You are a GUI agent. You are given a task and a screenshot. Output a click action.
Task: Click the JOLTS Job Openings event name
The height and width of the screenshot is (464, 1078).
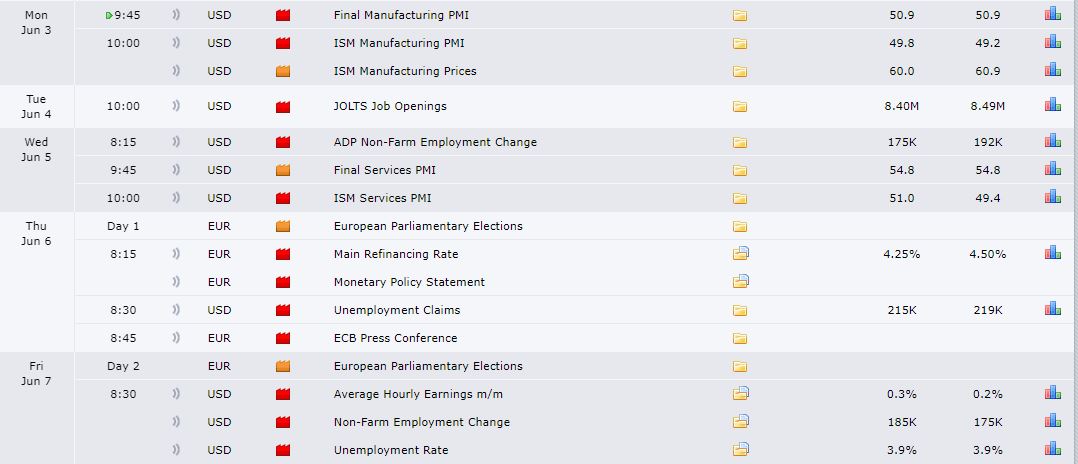[390, 106]
